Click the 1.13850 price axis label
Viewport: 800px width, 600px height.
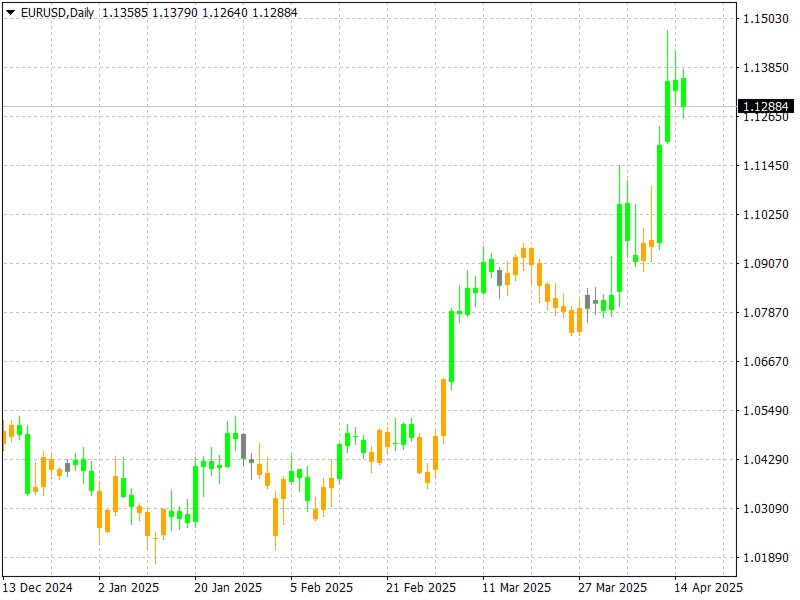766,68
